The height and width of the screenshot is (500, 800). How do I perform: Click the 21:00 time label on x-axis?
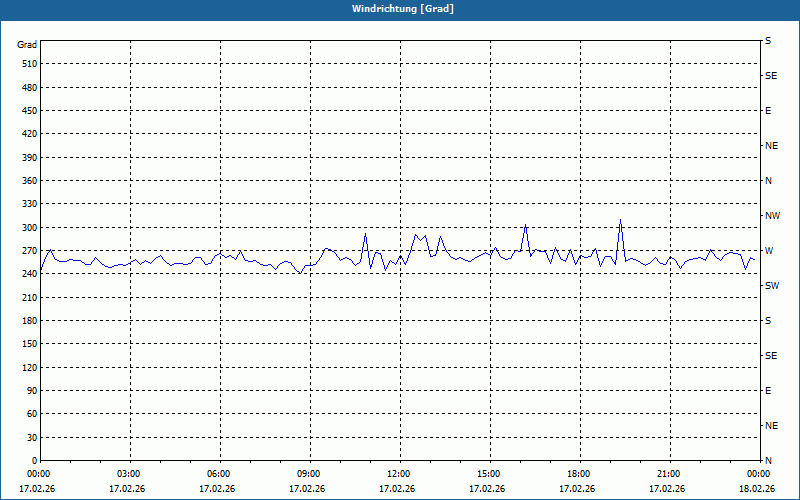pyautogui.click(x=669, y=474)
